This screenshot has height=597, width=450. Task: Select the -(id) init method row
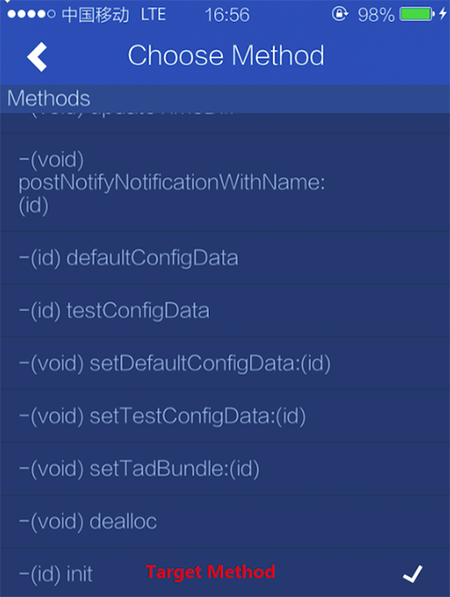click(225, 573)
